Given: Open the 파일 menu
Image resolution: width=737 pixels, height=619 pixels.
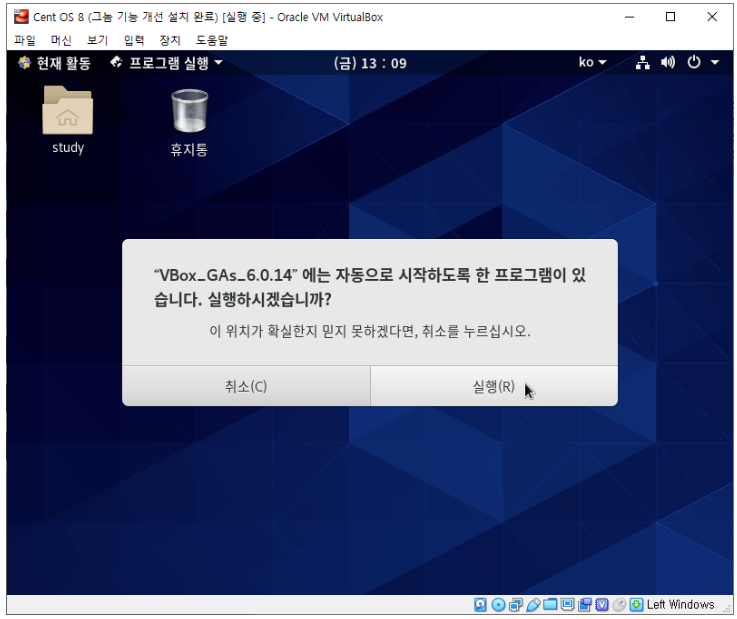Looking at the screenshot, I should pyautogui.click(x=25, y=40).
